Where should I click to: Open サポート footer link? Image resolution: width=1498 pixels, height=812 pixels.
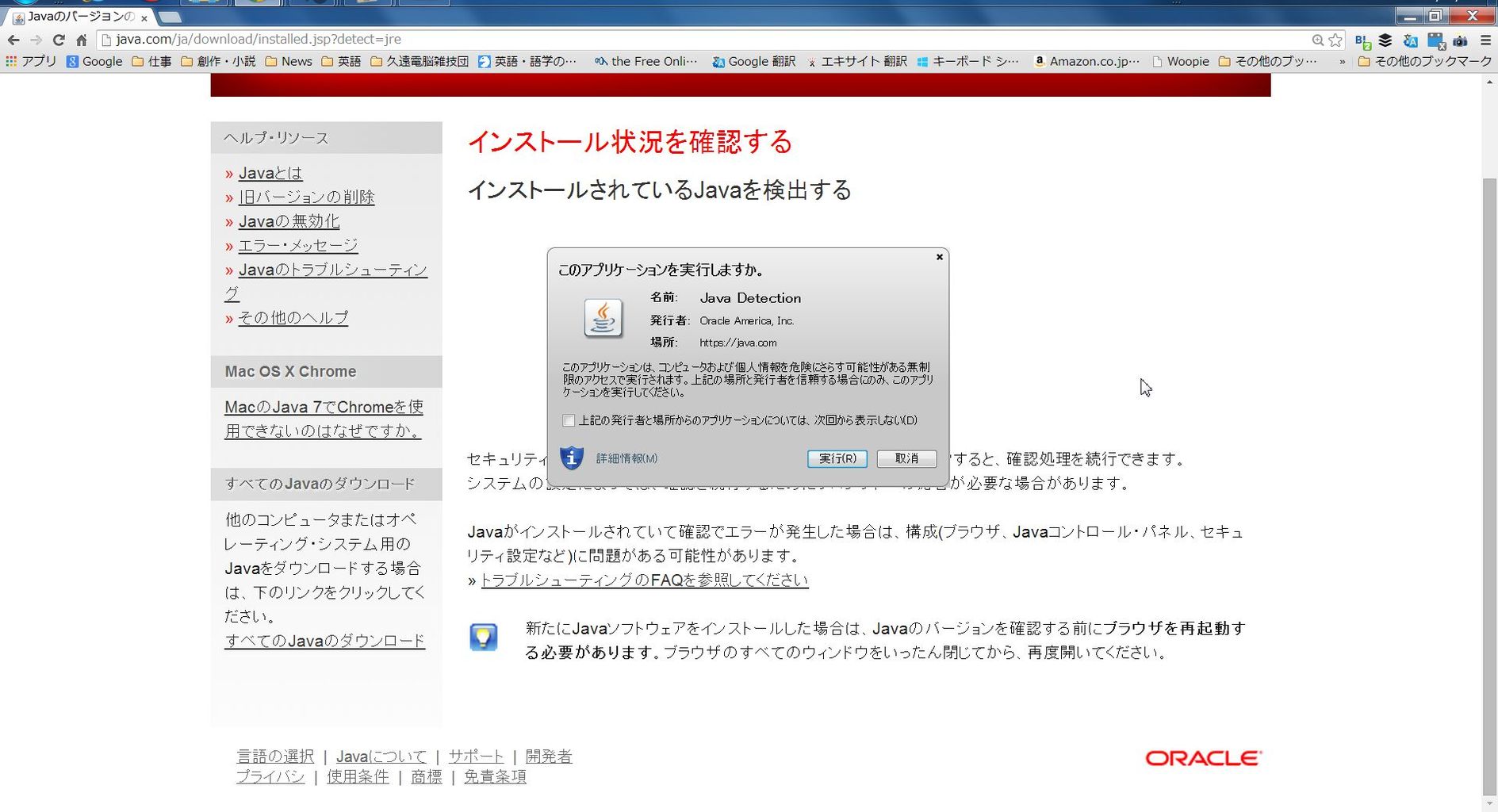[x=476, y=756]
